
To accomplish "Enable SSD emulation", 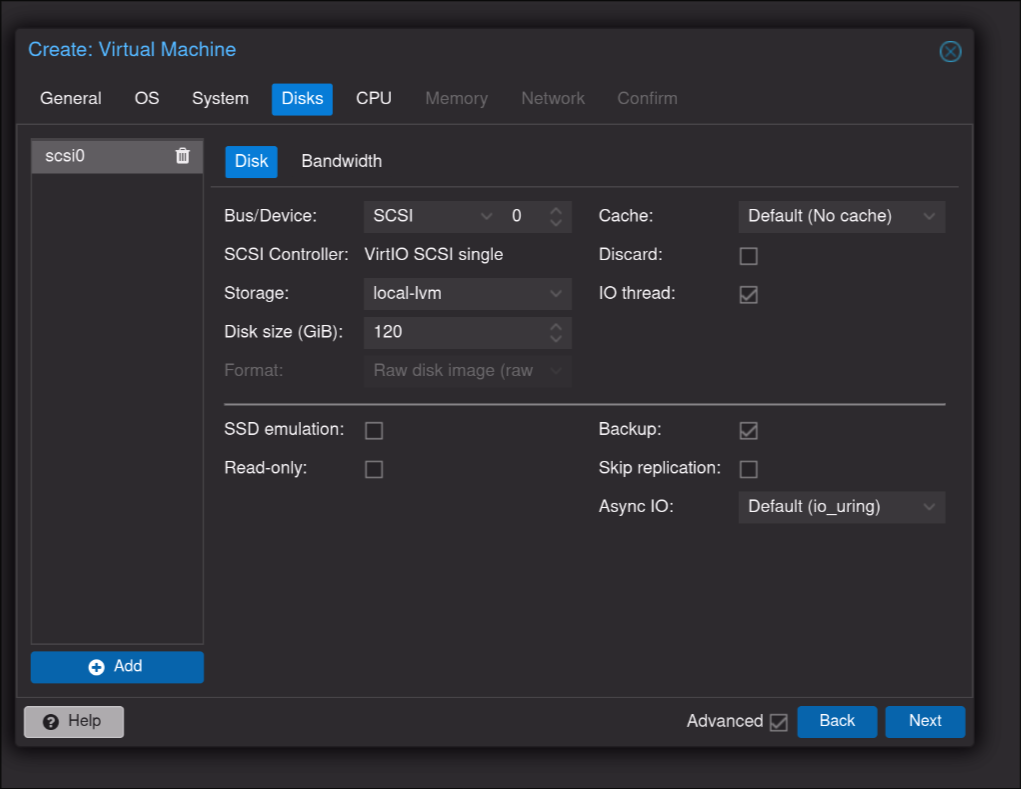I will (x=374, y=431).
